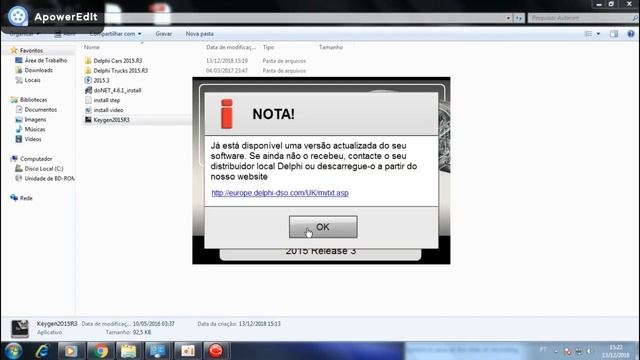Toggle the preview pane icon

pos(614,34)
